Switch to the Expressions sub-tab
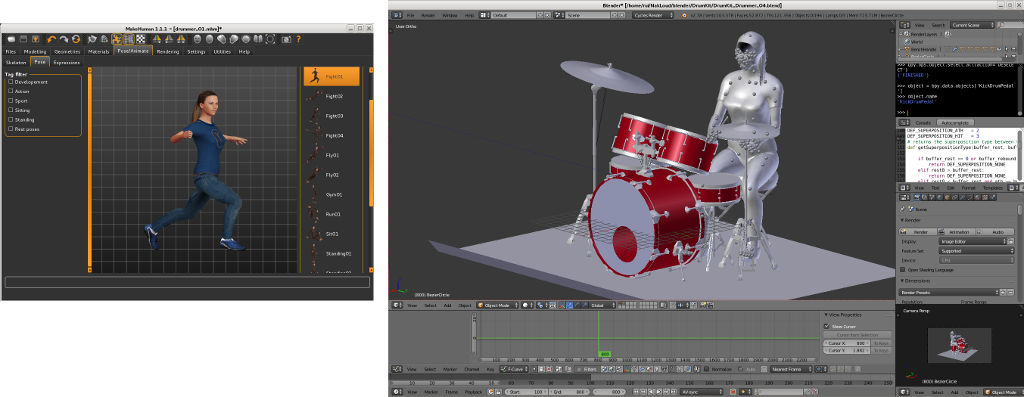 click(x=67, y=63)
